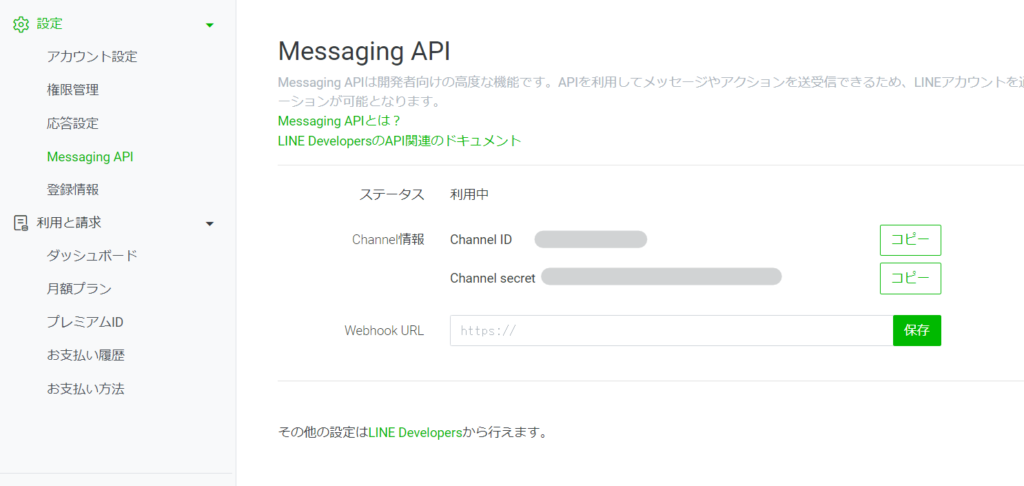Open the Messaging APIとは？ link
1024x486 pixels.
(339, 121)
